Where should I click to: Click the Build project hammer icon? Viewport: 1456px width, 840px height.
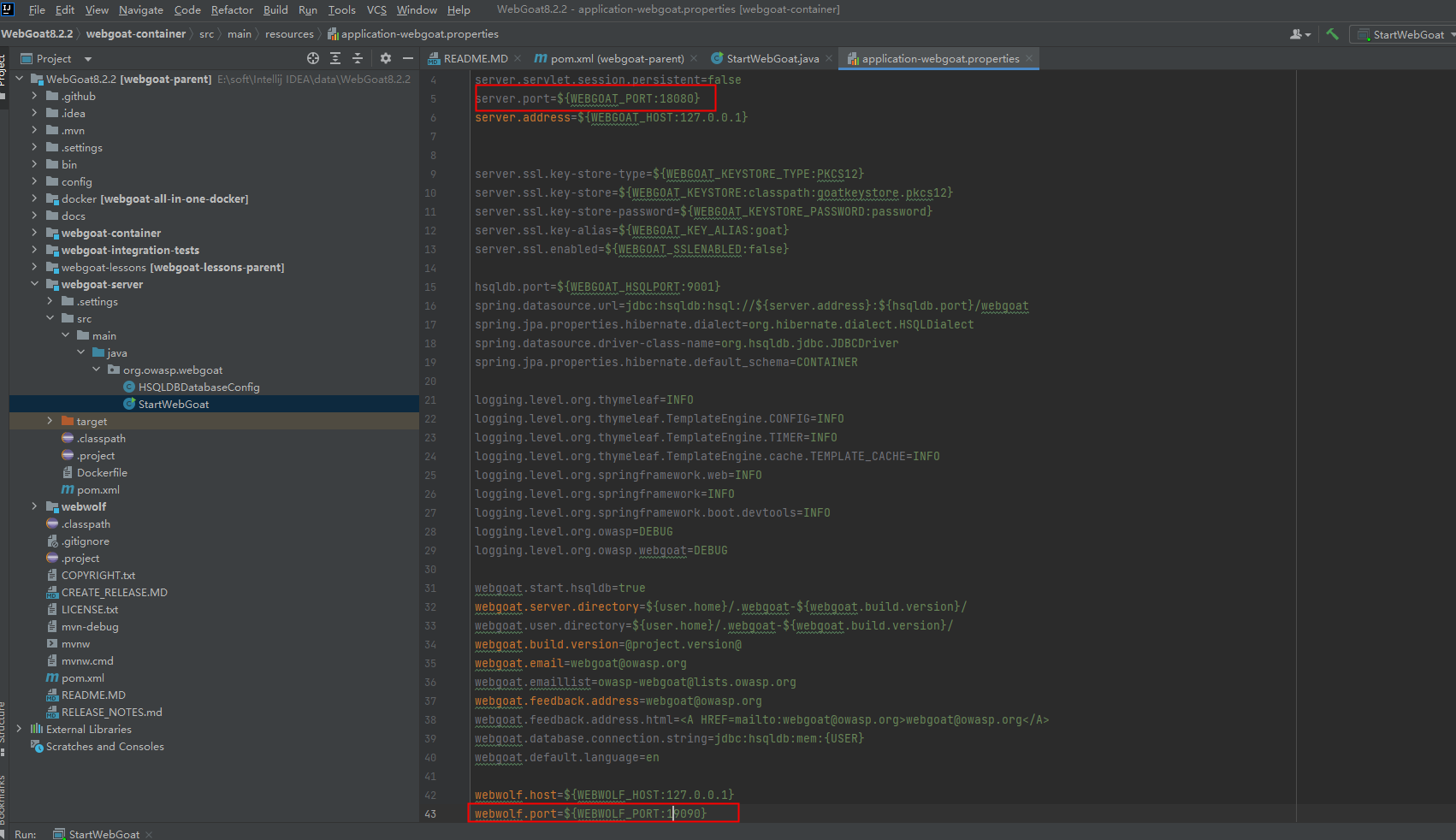(x=1332, y=34)
